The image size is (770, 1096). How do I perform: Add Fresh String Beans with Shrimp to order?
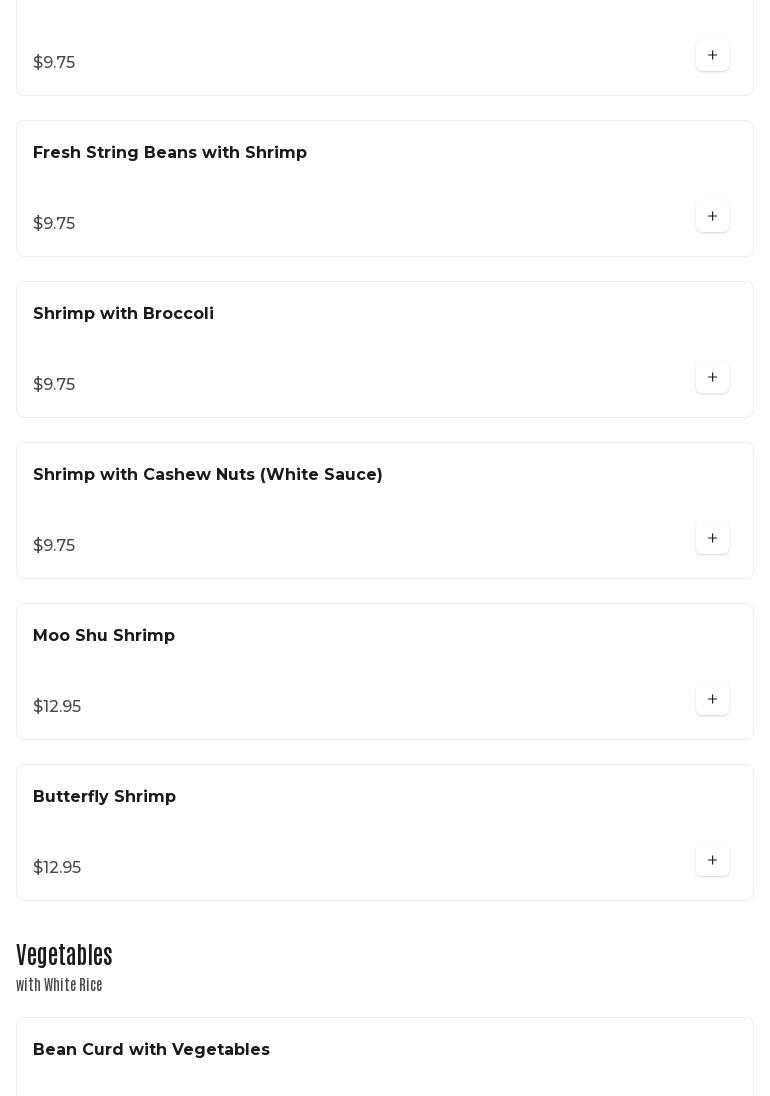[712, 217]
